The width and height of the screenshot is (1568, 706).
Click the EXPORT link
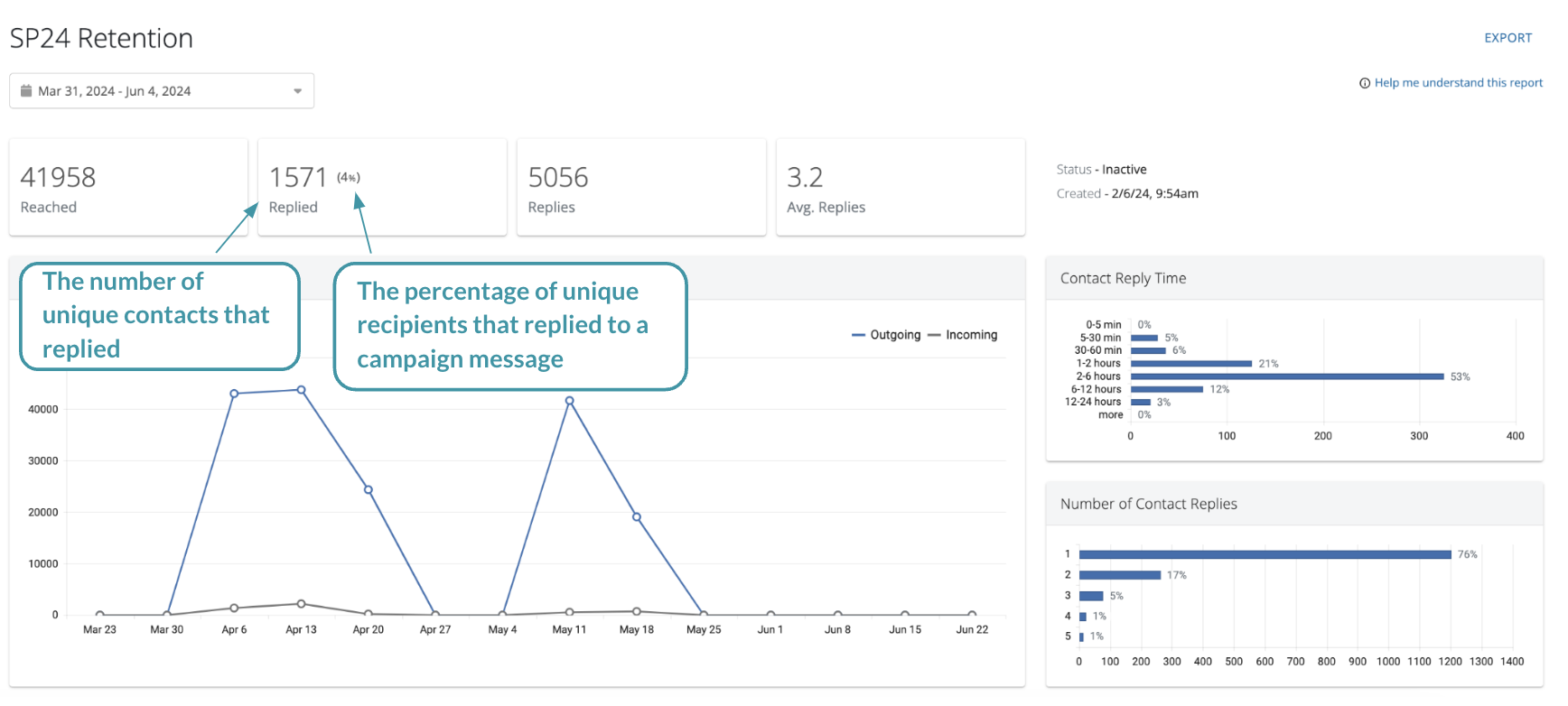pyautogui.click(x=1507, y=38)
